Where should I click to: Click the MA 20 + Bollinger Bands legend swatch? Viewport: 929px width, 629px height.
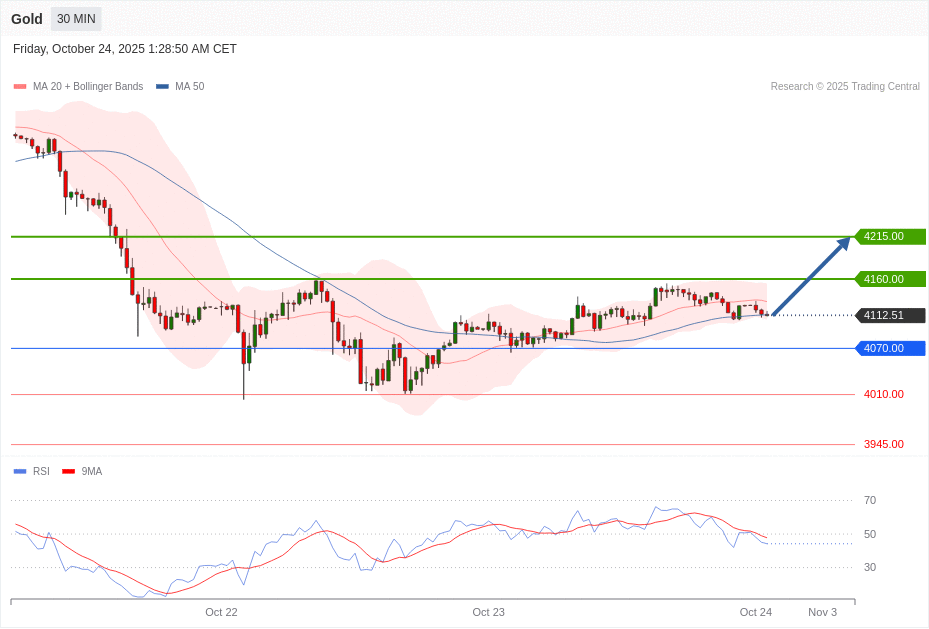point(20,87)
